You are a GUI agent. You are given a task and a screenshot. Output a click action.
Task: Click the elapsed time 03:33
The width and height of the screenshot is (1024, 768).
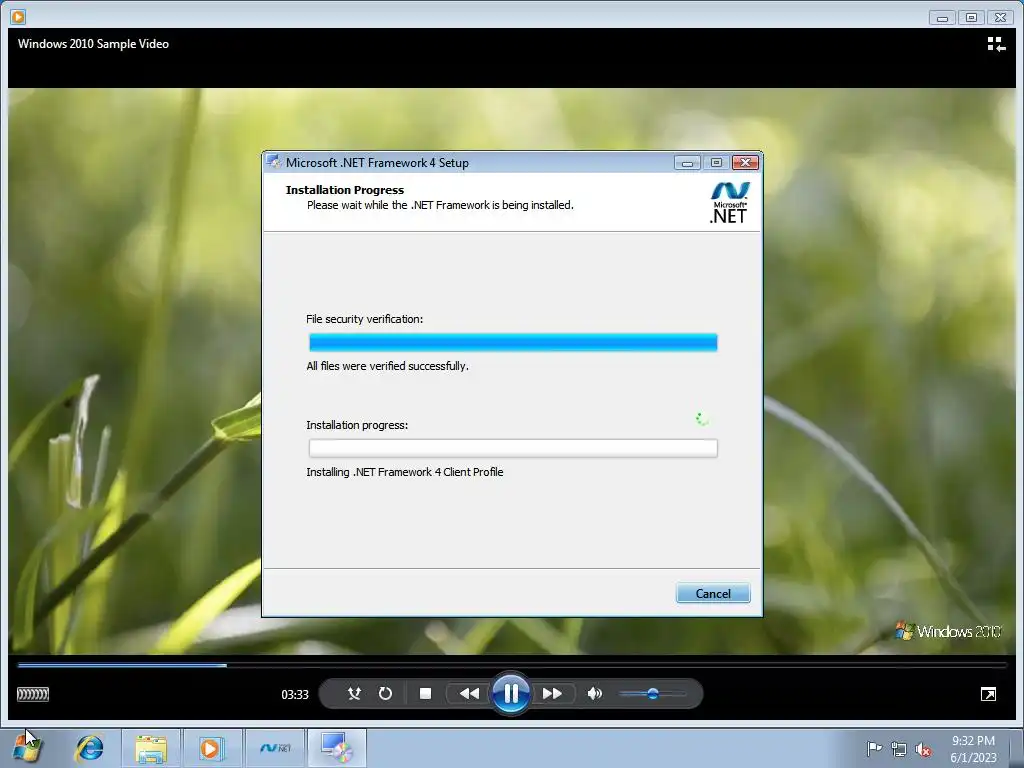(295, 694)
